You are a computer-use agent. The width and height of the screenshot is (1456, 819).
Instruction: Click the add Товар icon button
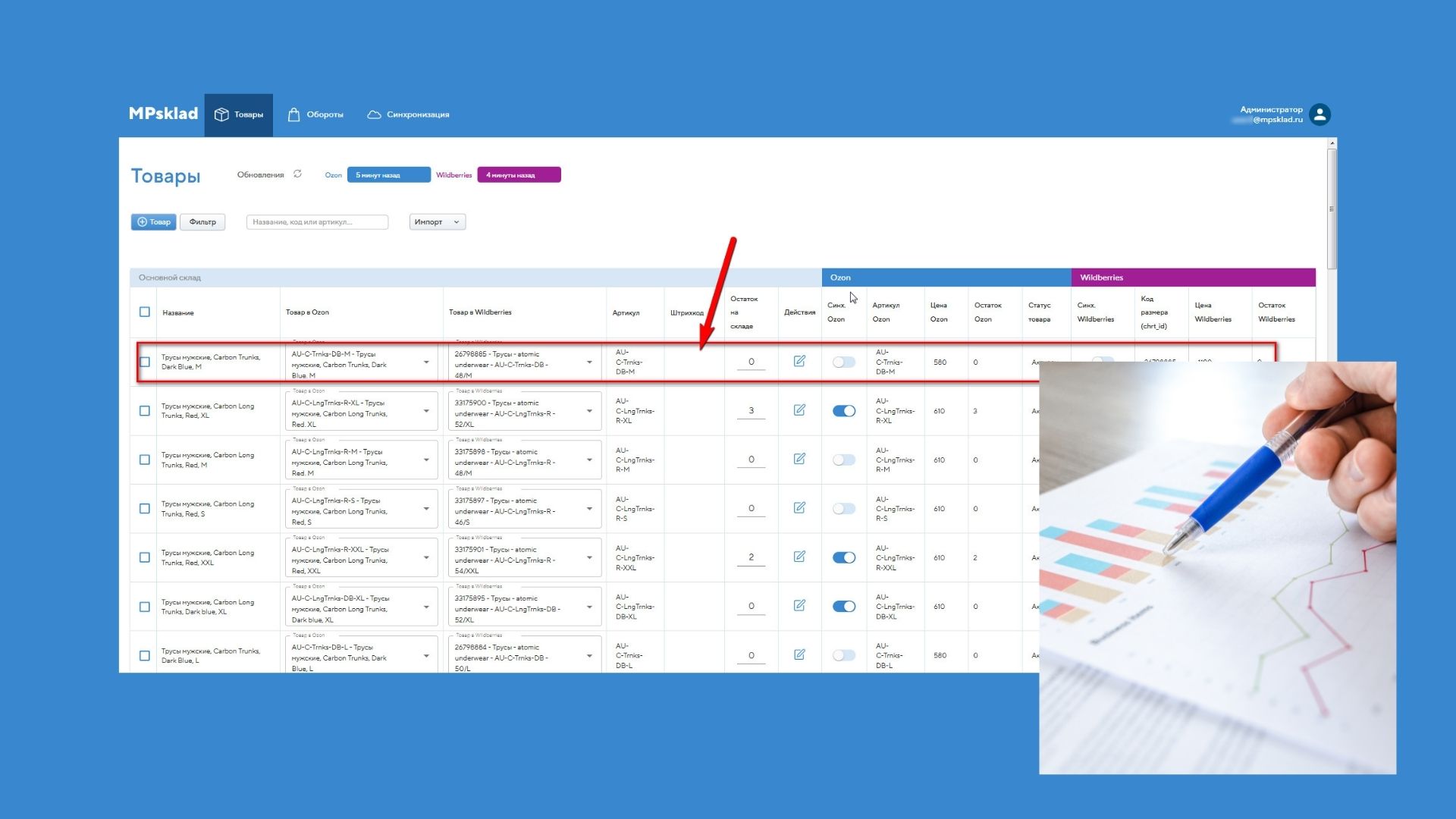(x=155, y=221)
